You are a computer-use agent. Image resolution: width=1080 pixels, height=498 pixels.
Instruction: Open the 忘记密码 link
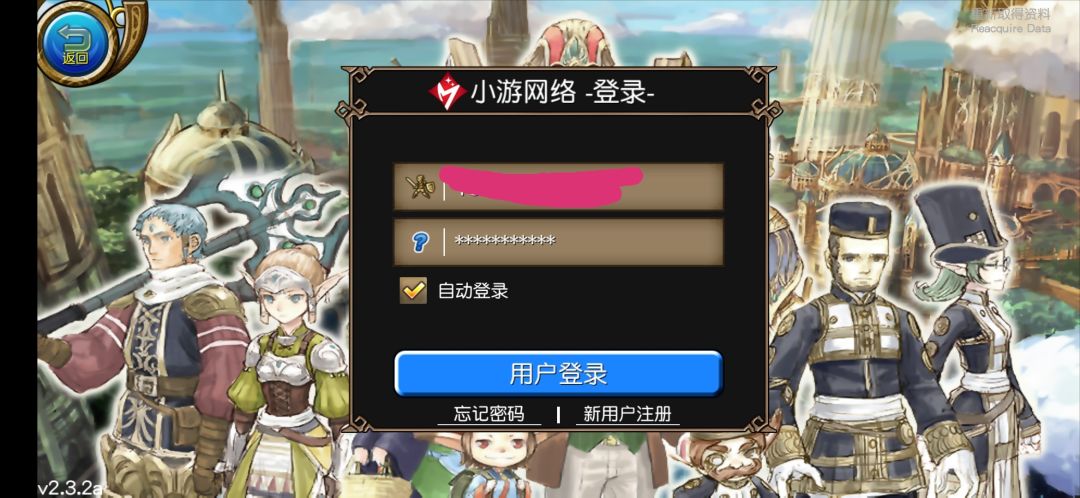tap(489, 413)
